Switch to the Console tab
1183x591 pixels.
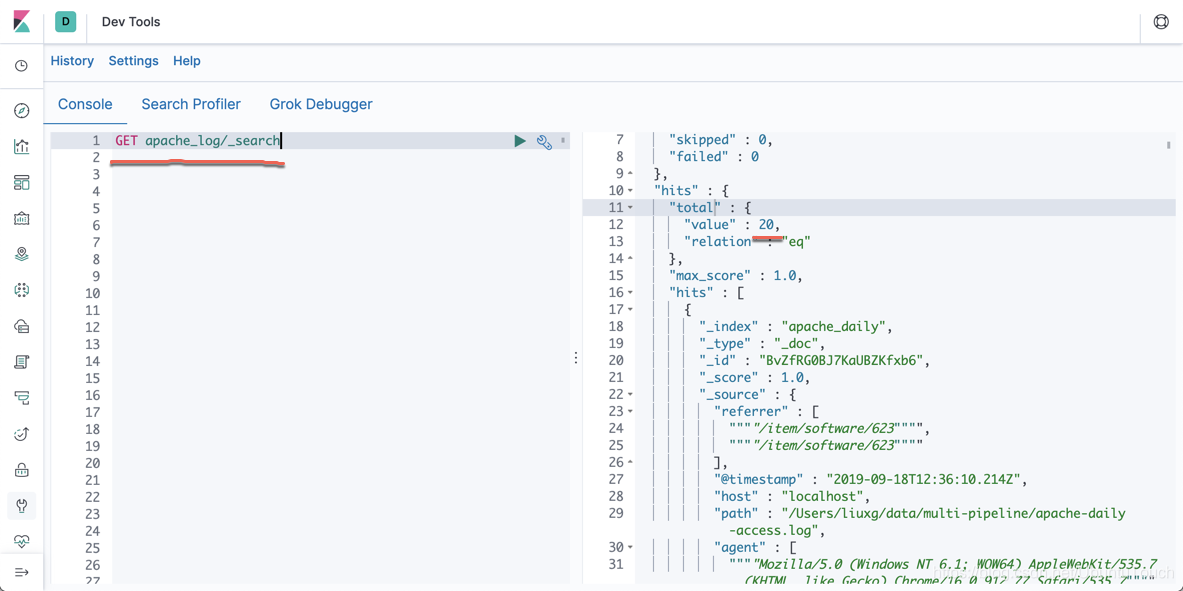(x=85, y=104)
